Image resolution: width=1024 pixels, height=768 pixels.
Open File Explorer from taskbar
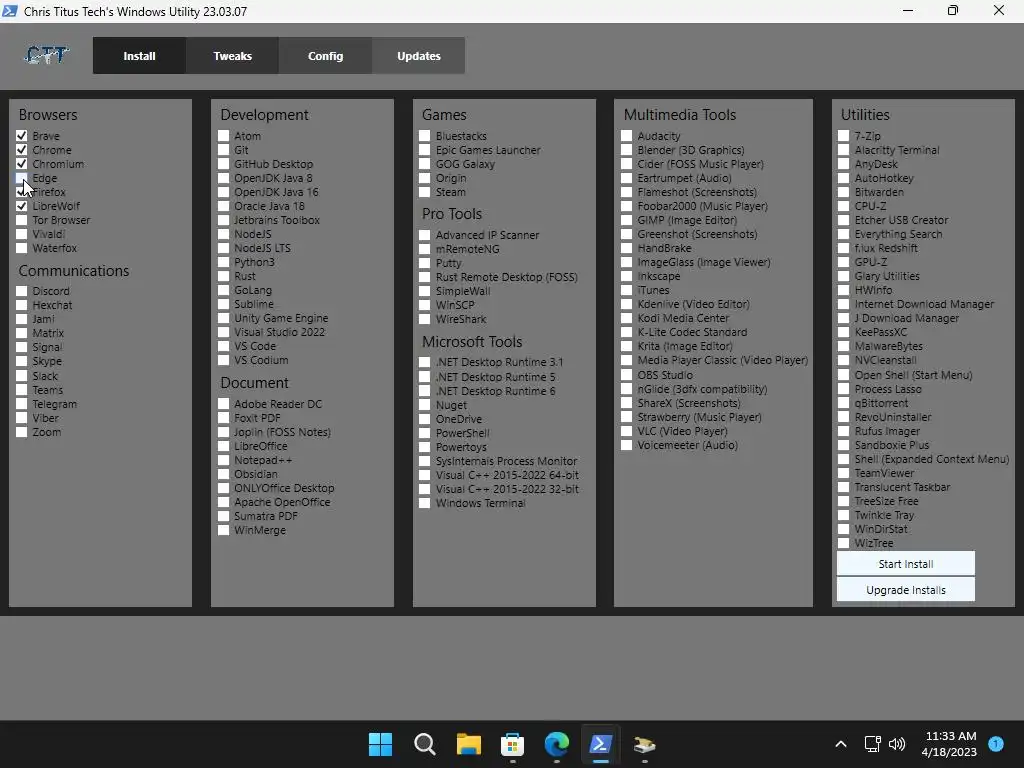(468, 744)
